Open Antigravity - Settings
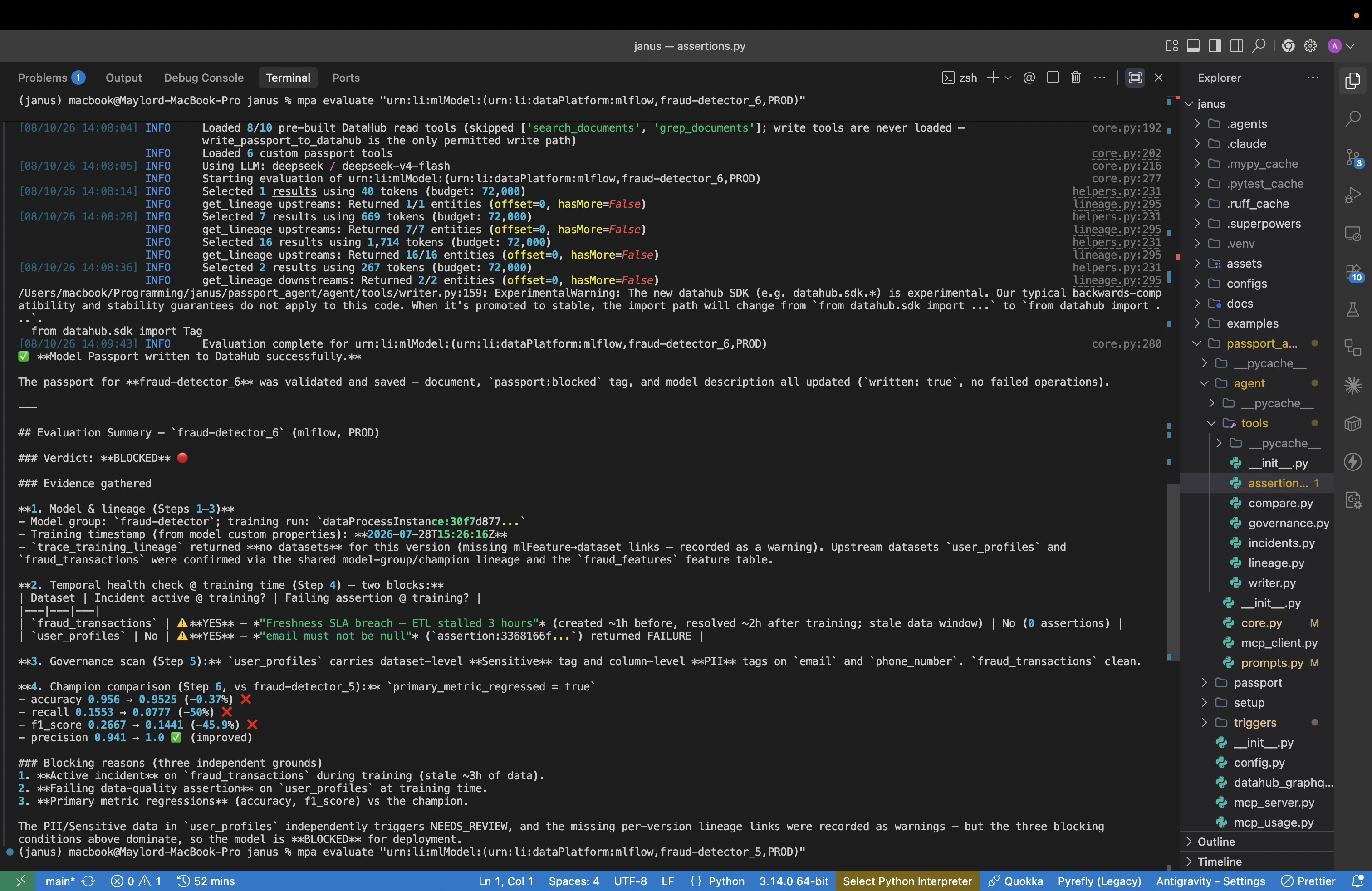1372x891 pixels. pyautogui.click(x=1210, y=881)
